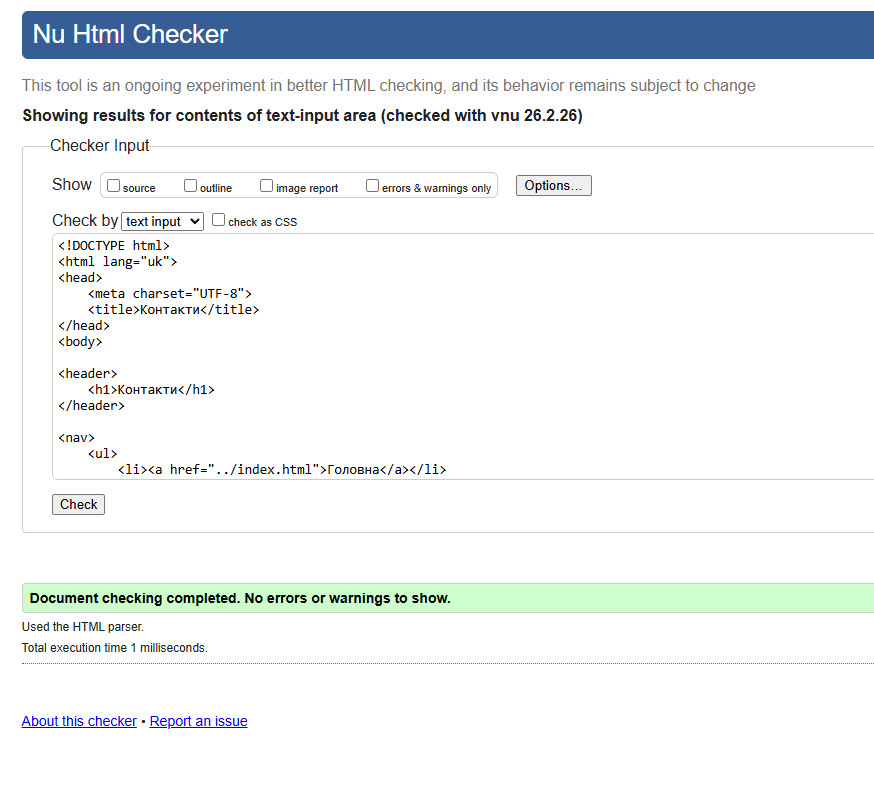Click the green Document checking completed banner
Image resolution: width=874 pixels, height=793 pixels.
[240, 598]
